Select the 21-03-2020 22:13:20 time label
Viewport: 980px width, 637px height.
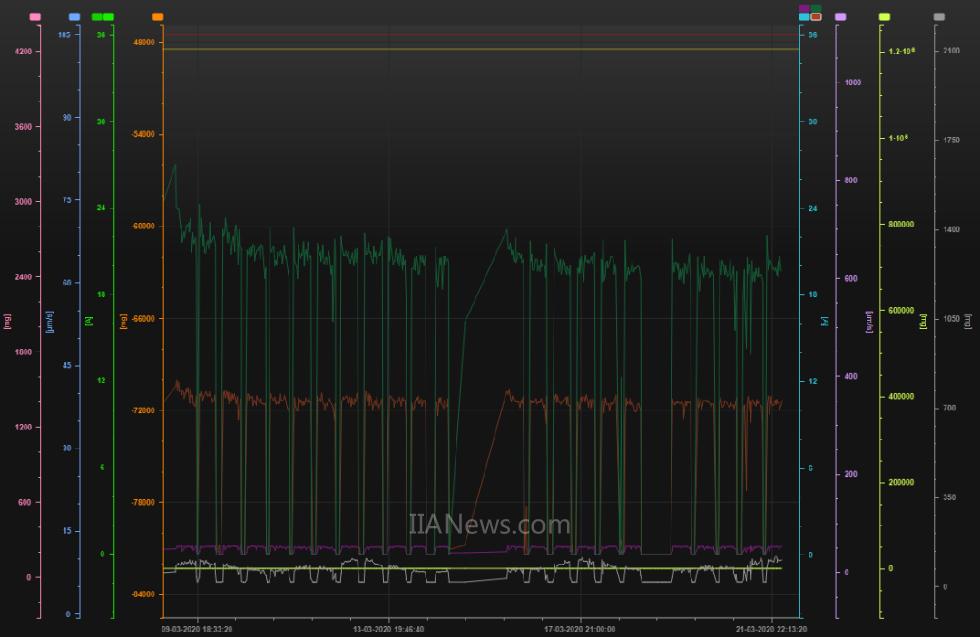coord(770,630)
